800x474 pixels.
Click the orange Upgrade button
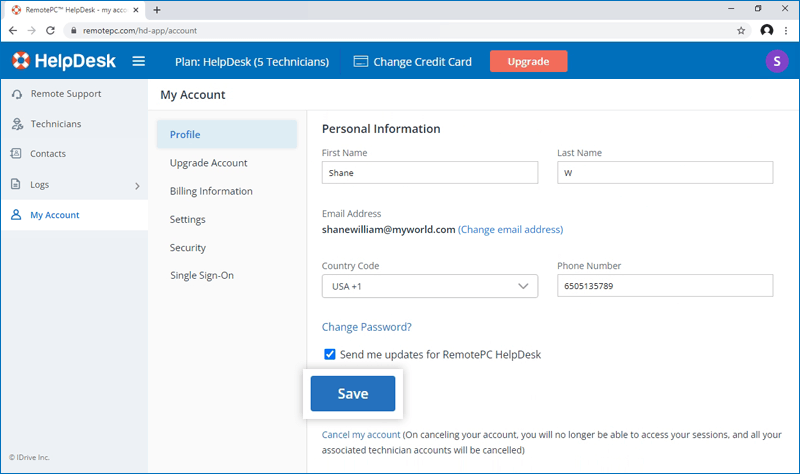[528, 62]
